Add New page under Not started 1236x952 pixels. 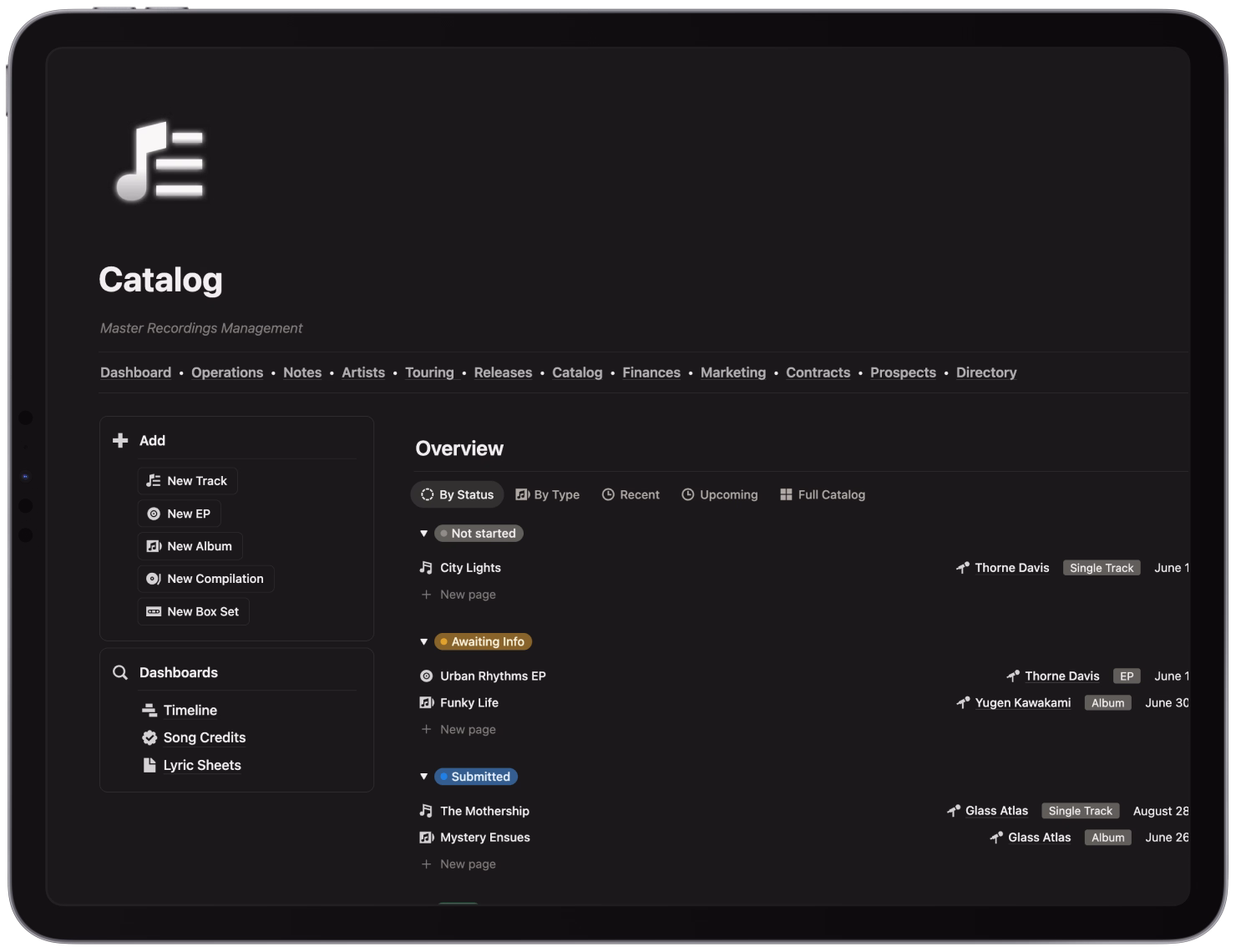point(458,595)
